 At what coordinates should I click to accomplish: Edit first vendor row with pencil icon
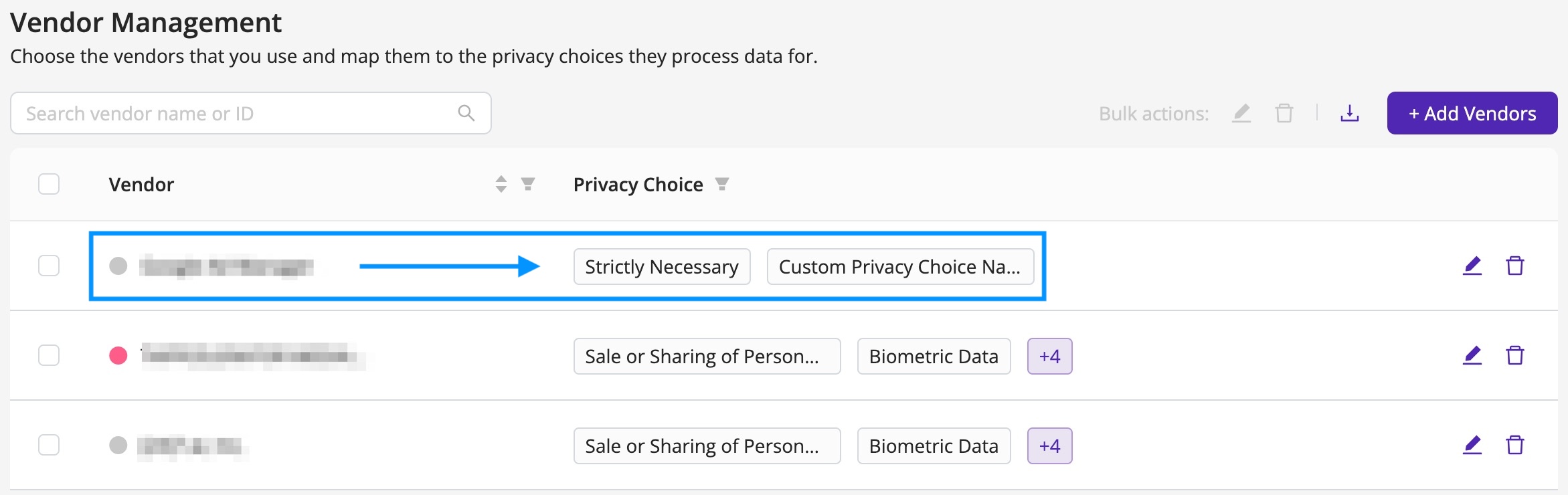click(x=1472, y=266)
